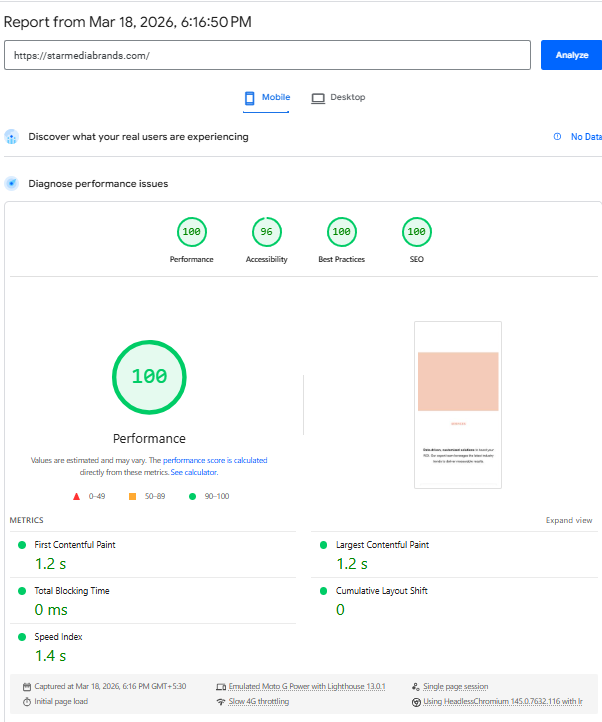This screenshot has width=602, height=722.
Task: Click the Desktop monitor icon
Action: [318, 98]
